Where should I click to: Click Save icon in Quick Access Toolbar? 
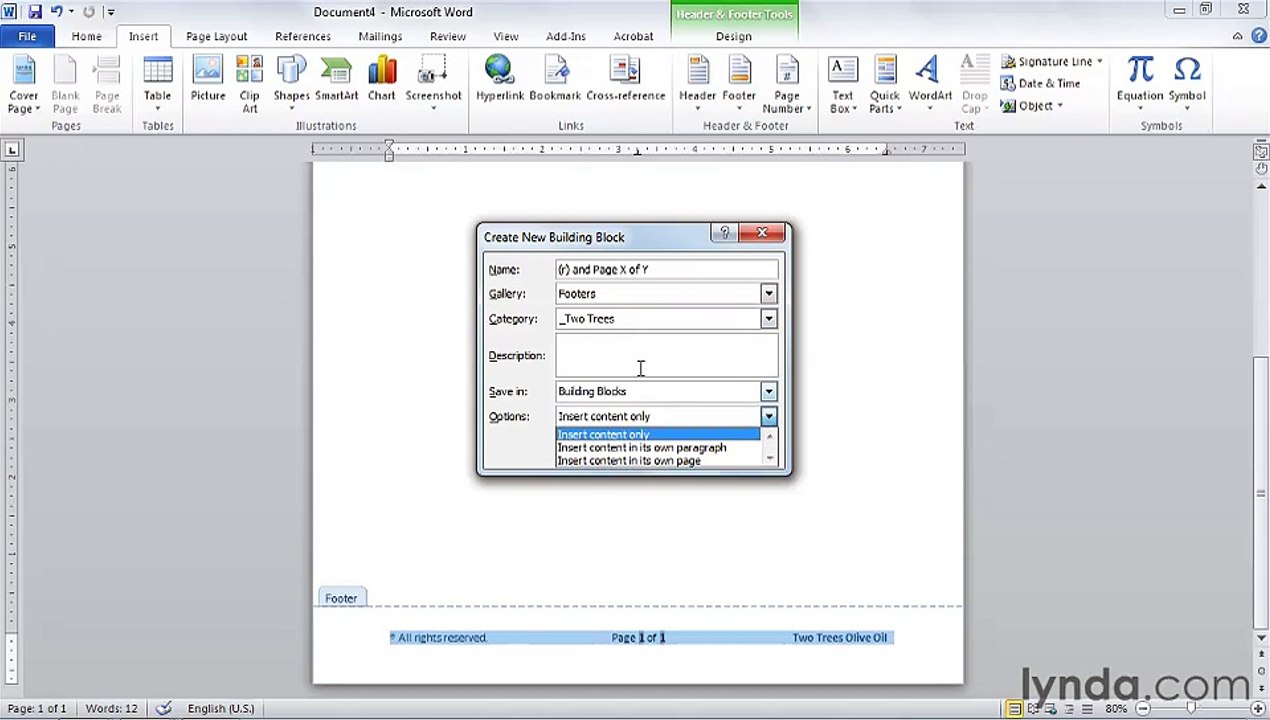point(35,12)
